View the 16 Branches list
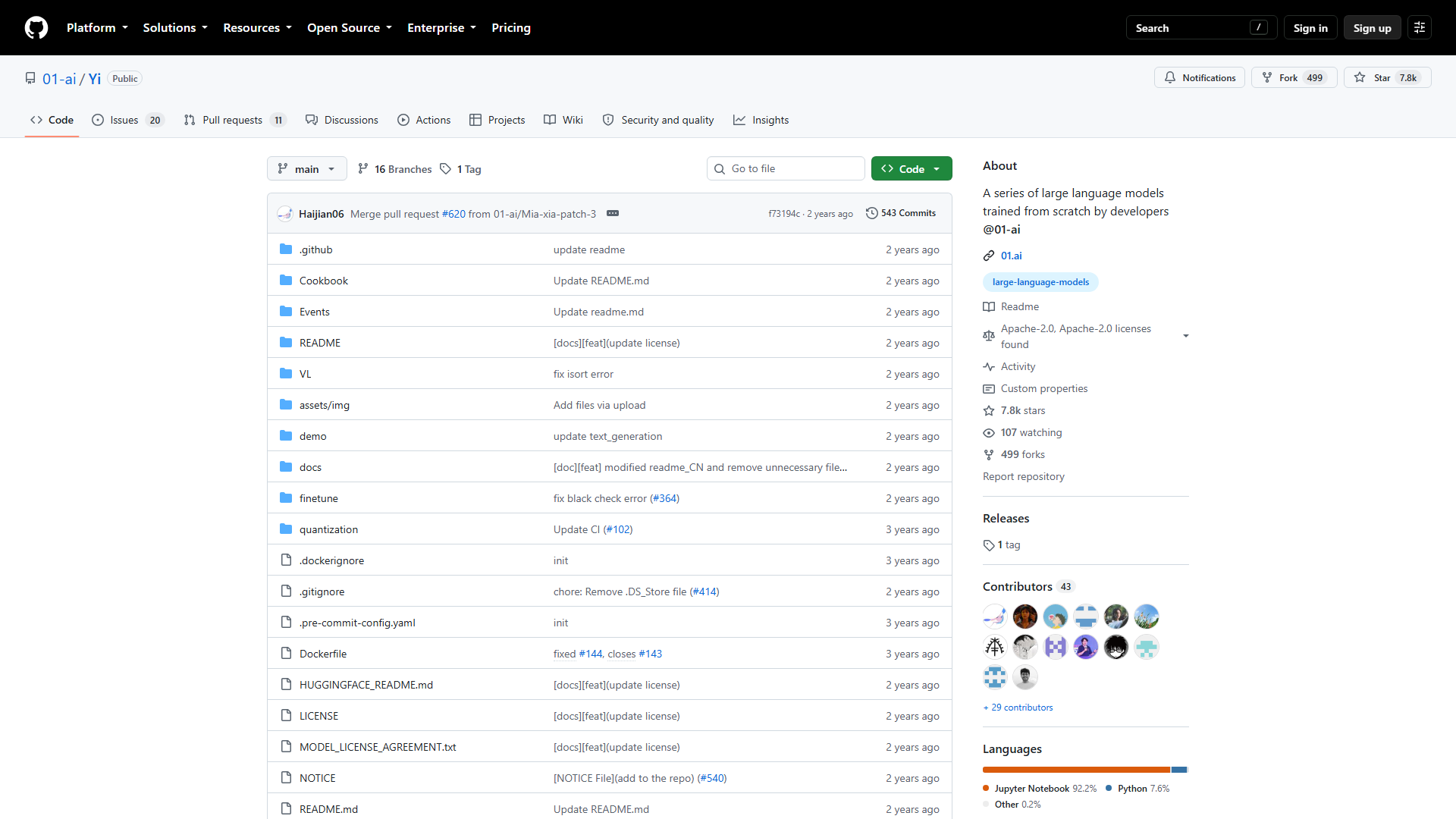 394,169
